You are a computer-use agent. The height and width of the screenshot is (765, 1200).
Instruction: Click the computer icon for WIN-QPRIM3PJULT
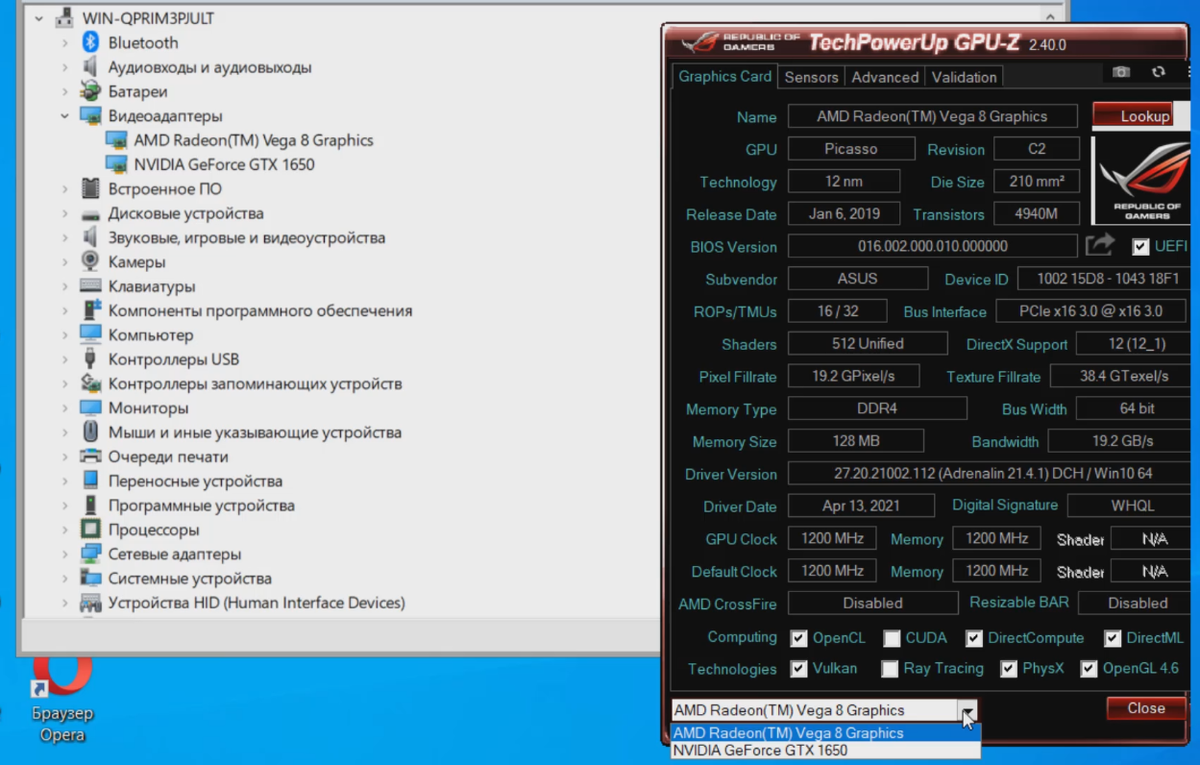pos(65,18)
